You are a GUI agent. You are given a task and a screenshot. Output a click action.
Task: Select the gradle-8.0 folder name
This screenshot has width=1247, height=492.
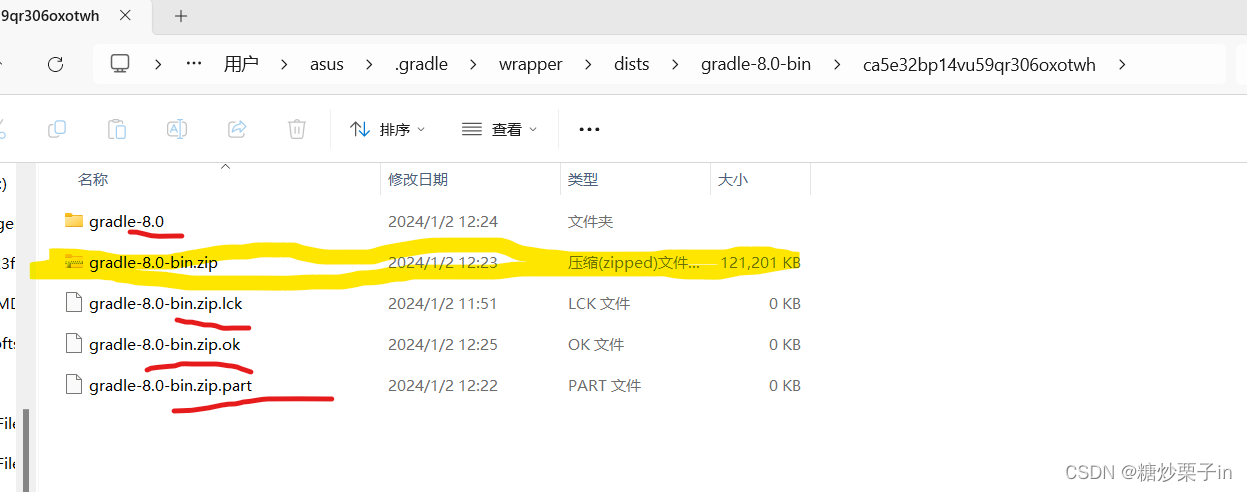coord(126,221)
